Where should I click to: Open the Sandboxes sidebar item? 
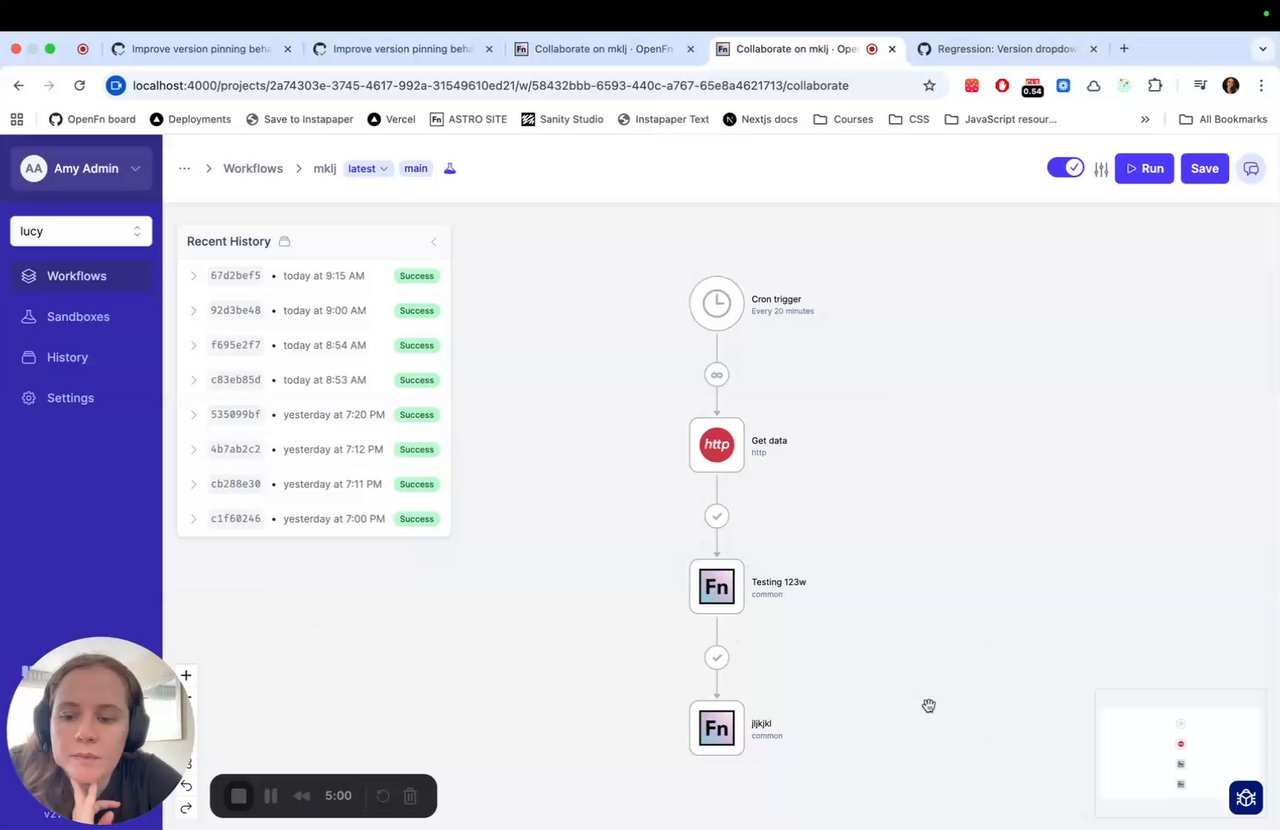pos(81,317)
